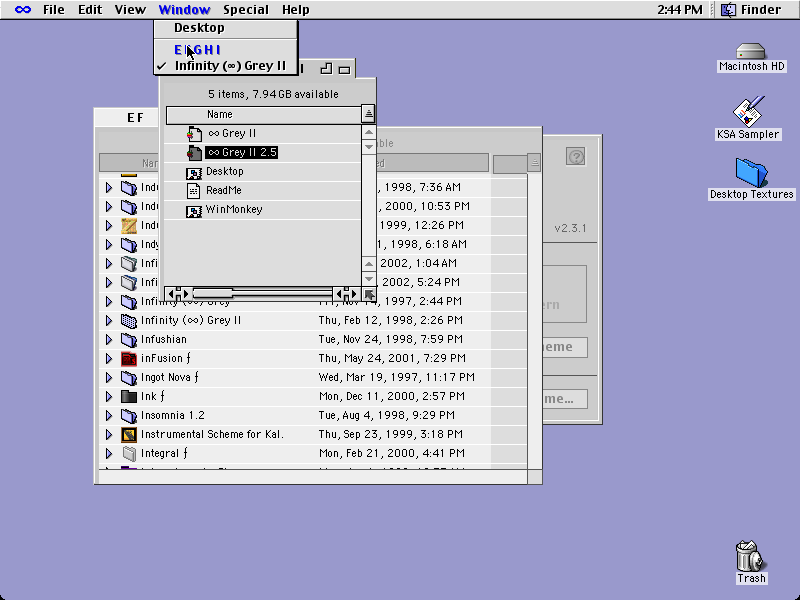
Task: Click the Insomnia 1.2 folder icon
Action: (x=129, y=415)
